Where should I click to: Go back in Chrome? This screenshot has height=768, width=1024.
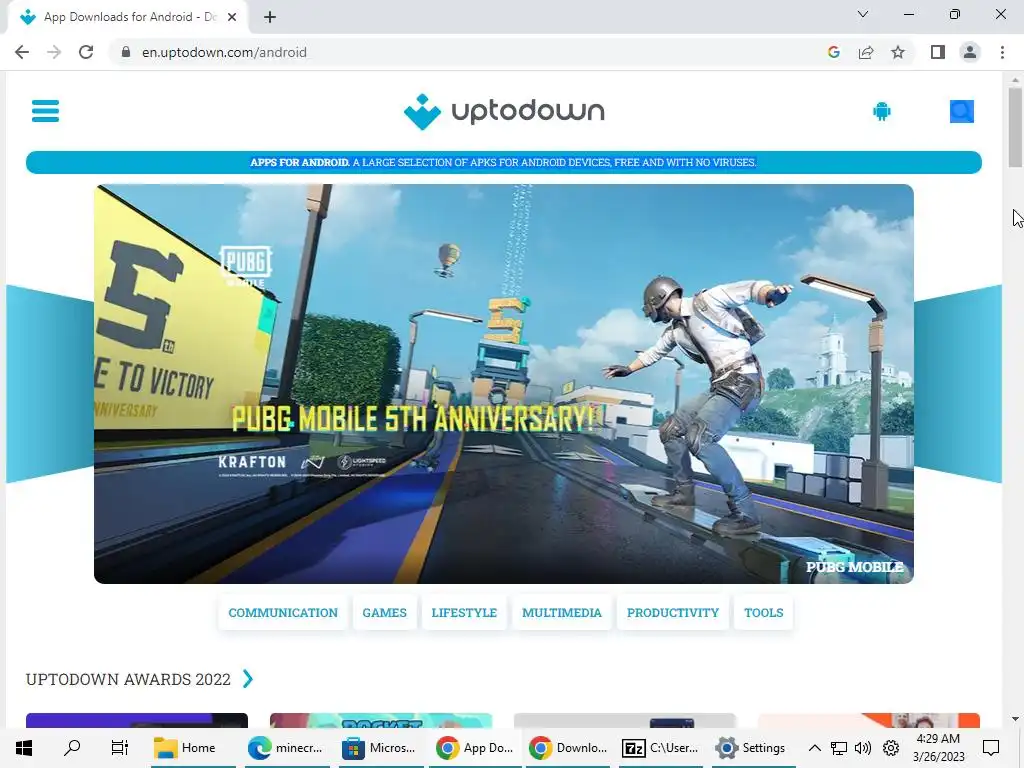coord(22,52)
